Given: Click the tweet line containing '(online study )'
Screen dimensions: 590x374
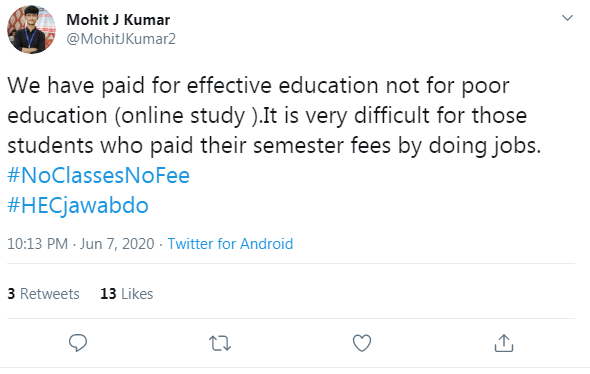Looking at the screenshot, I should pyautogui.click(x=267, y=116).
